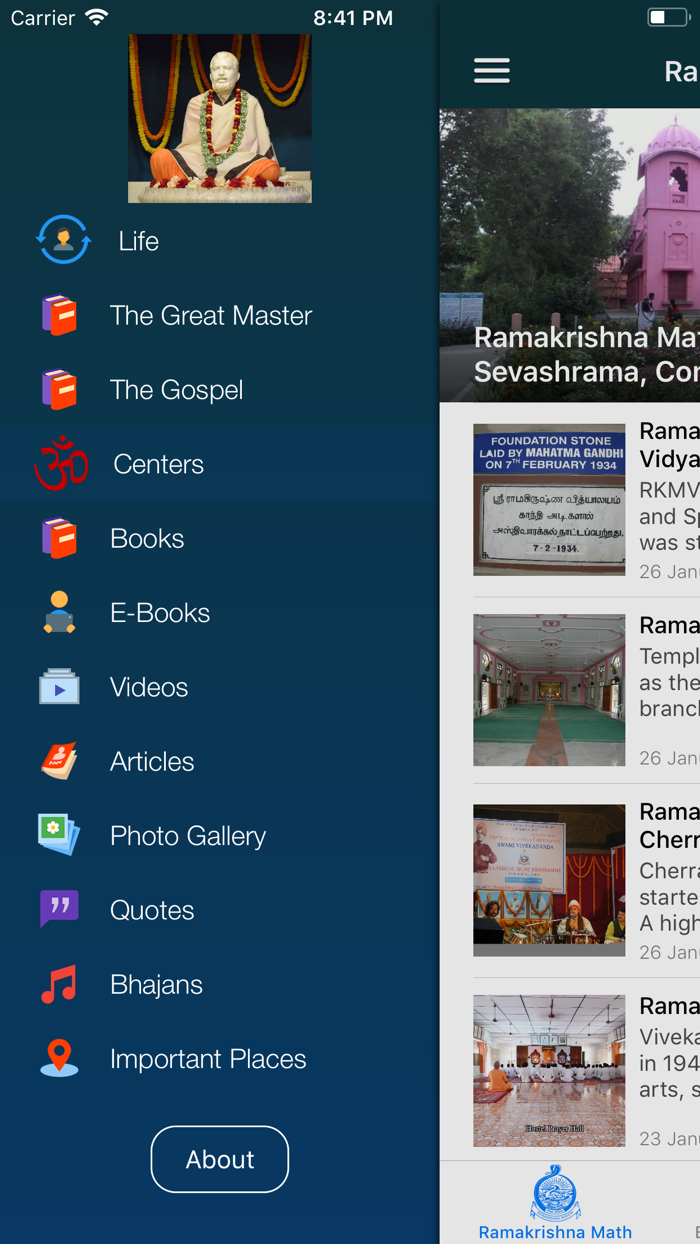The height and width of the screenshot is (1244, 700).
Task: Tap the Ramakrishna statue photo
Action: click(220, 118)
